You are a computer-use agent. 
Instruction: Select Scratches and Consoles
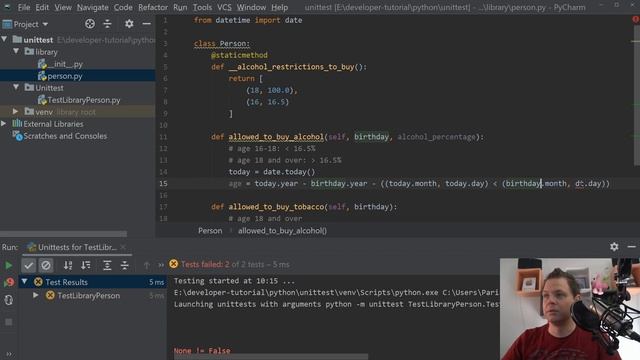tap(60, 136)
